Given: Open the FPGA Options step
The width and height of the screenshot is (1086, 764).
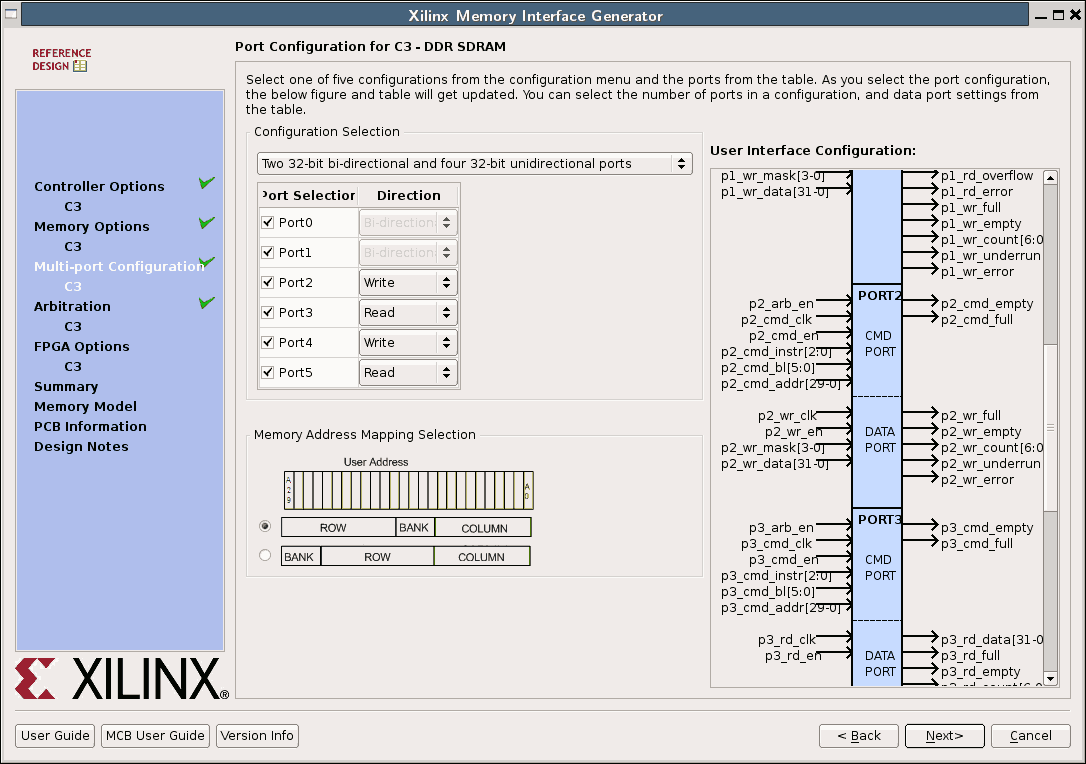Looking at the screenshot, I should tap(81, 347).
